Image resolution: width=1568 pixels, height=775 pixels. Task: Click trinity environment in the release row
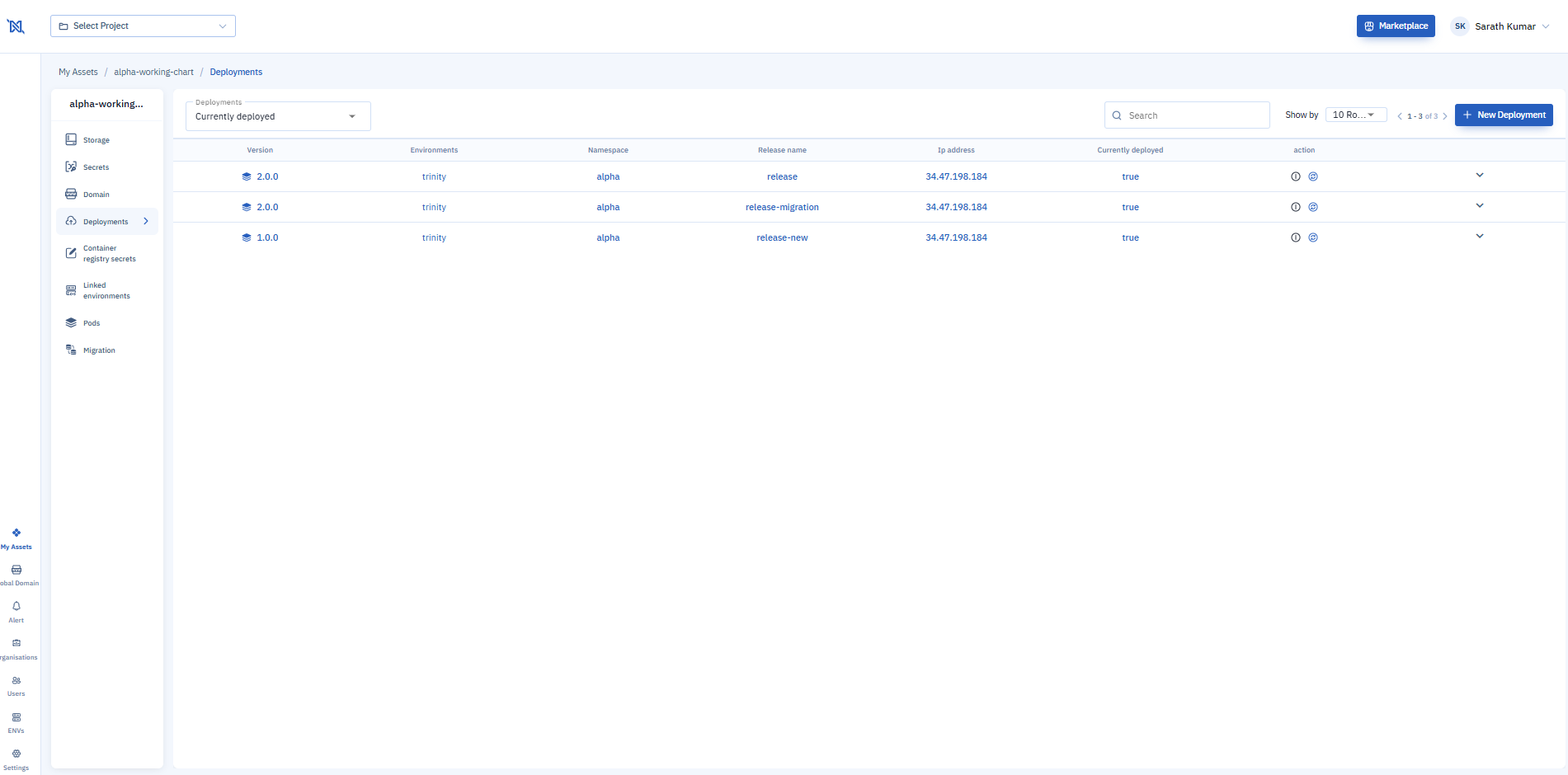click(x=434, y=176)
